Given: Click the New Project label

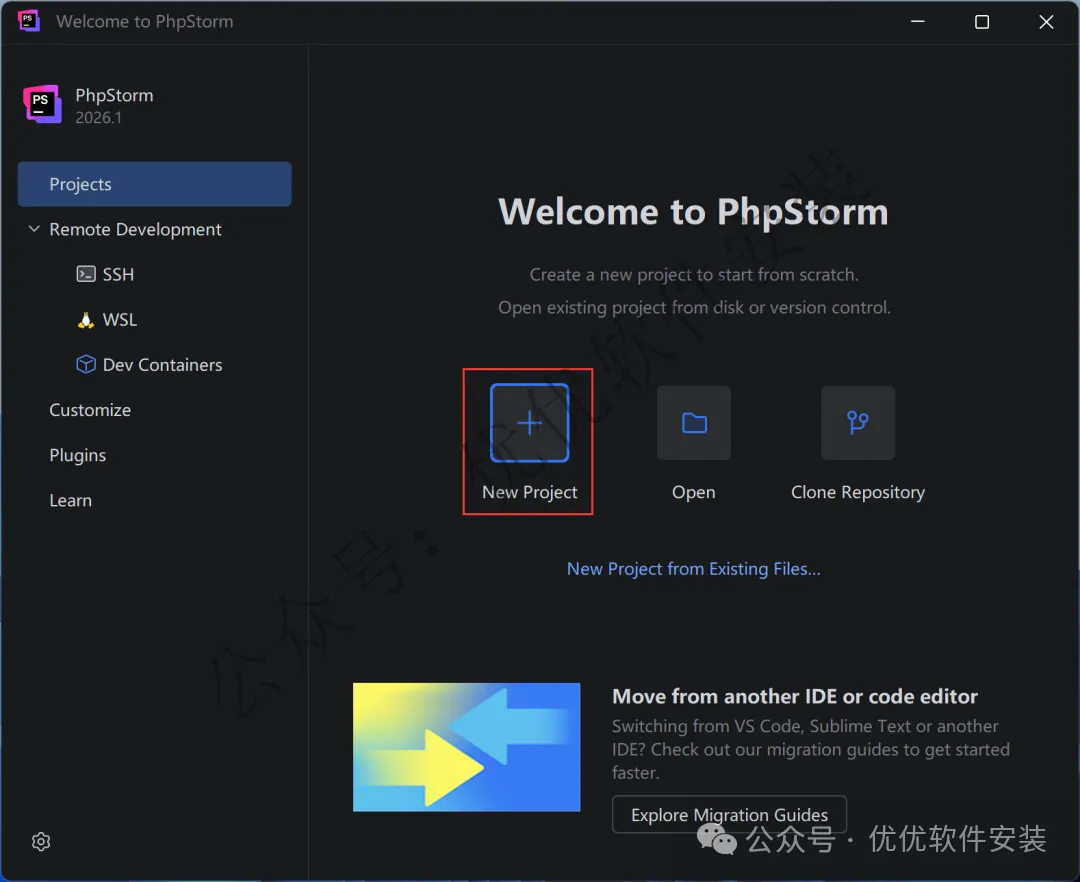Looking at the screenshot, I should [530, 492].
